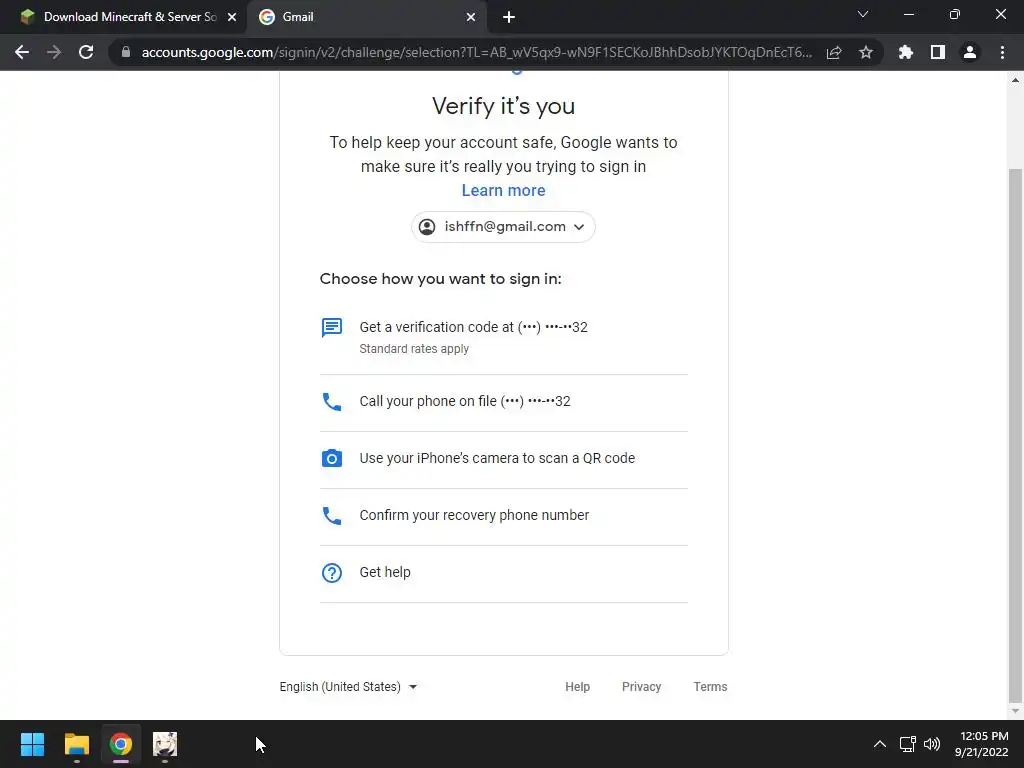1024x768 pixels.
Task: Click the question mark help icon
Action: (332, 573)
